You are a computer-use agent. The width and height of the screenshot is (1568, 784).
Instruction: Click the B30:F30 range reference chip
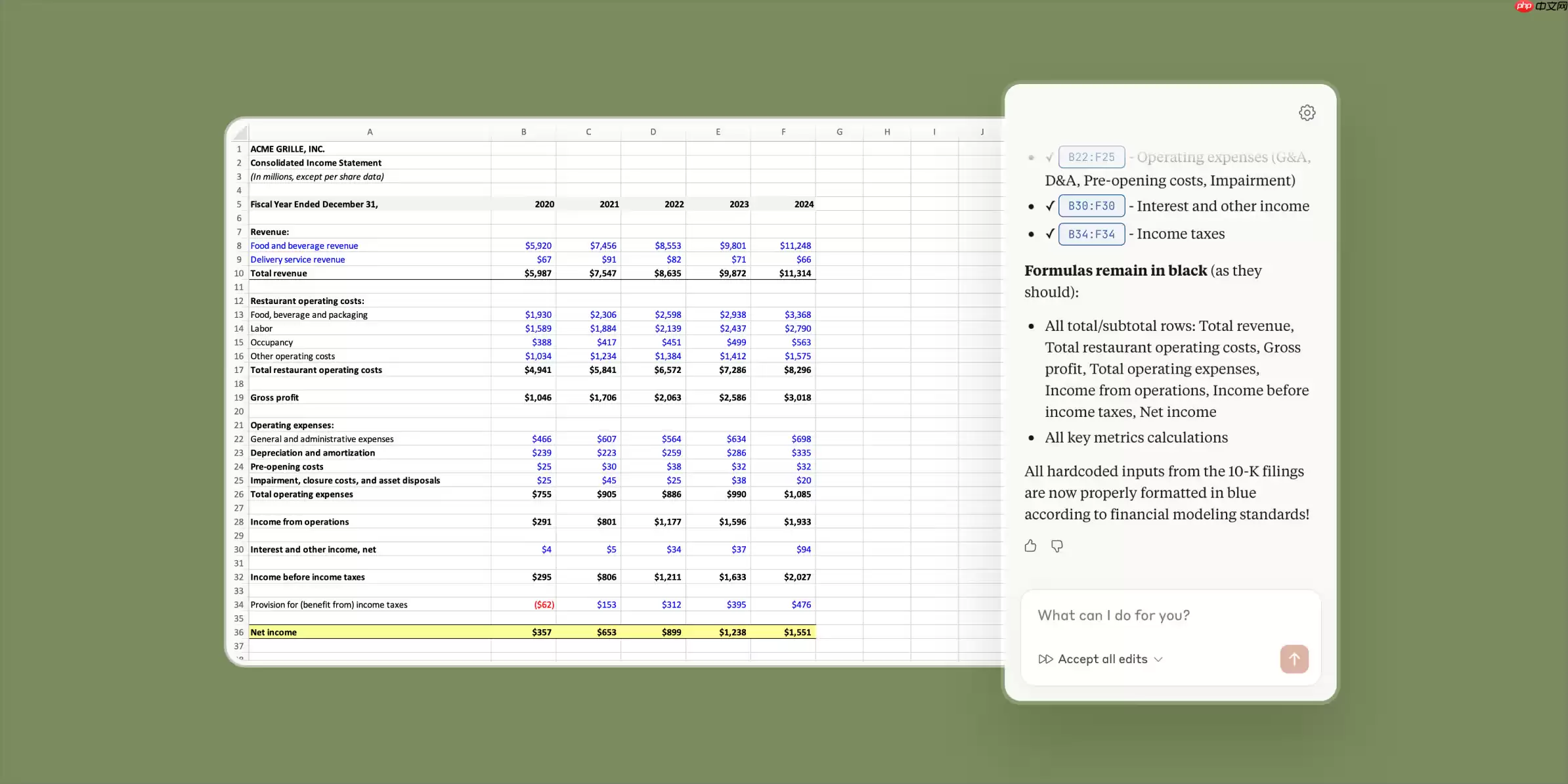(x=1091, y=206)
